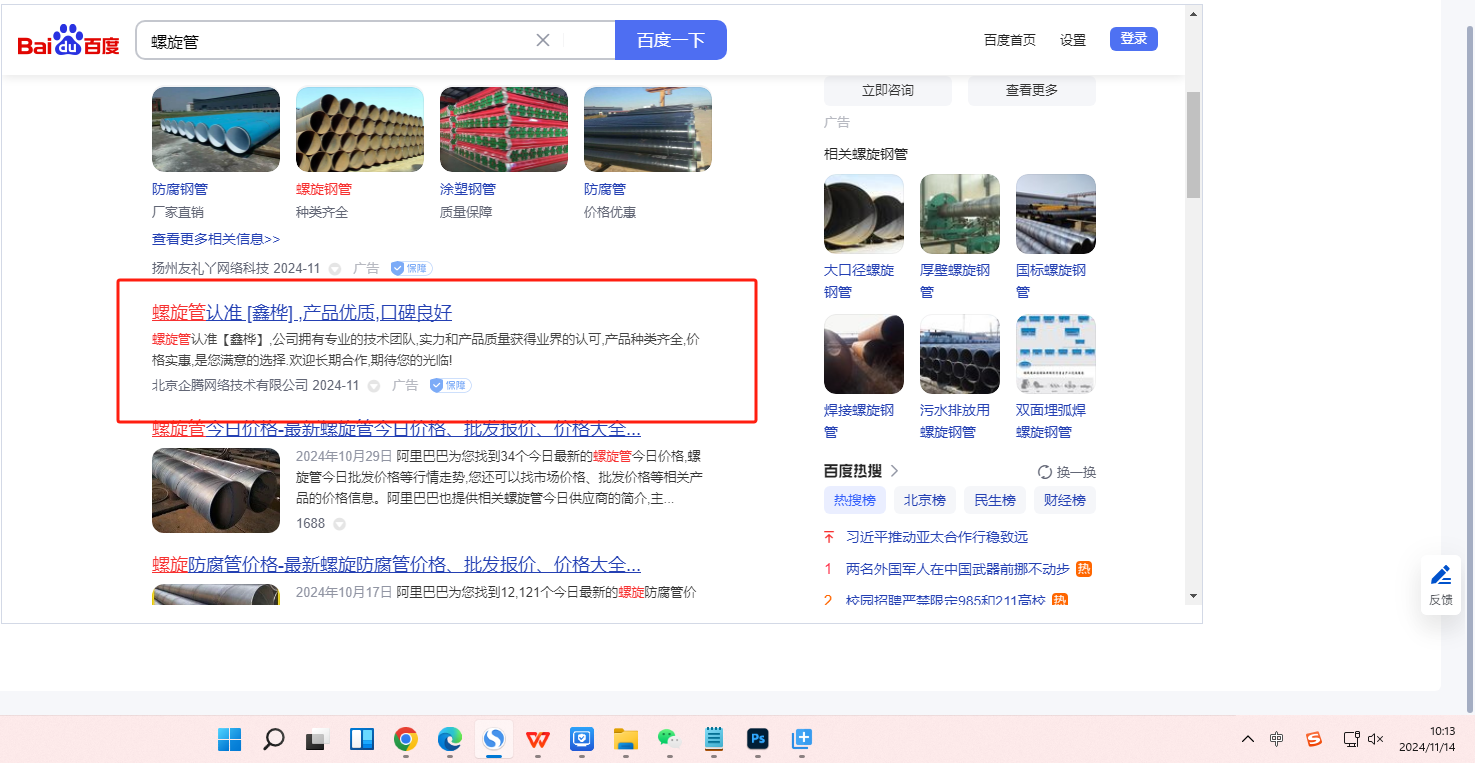Clear the search box with the X icon
This screenshot has width=1475, height=763.
543,40
